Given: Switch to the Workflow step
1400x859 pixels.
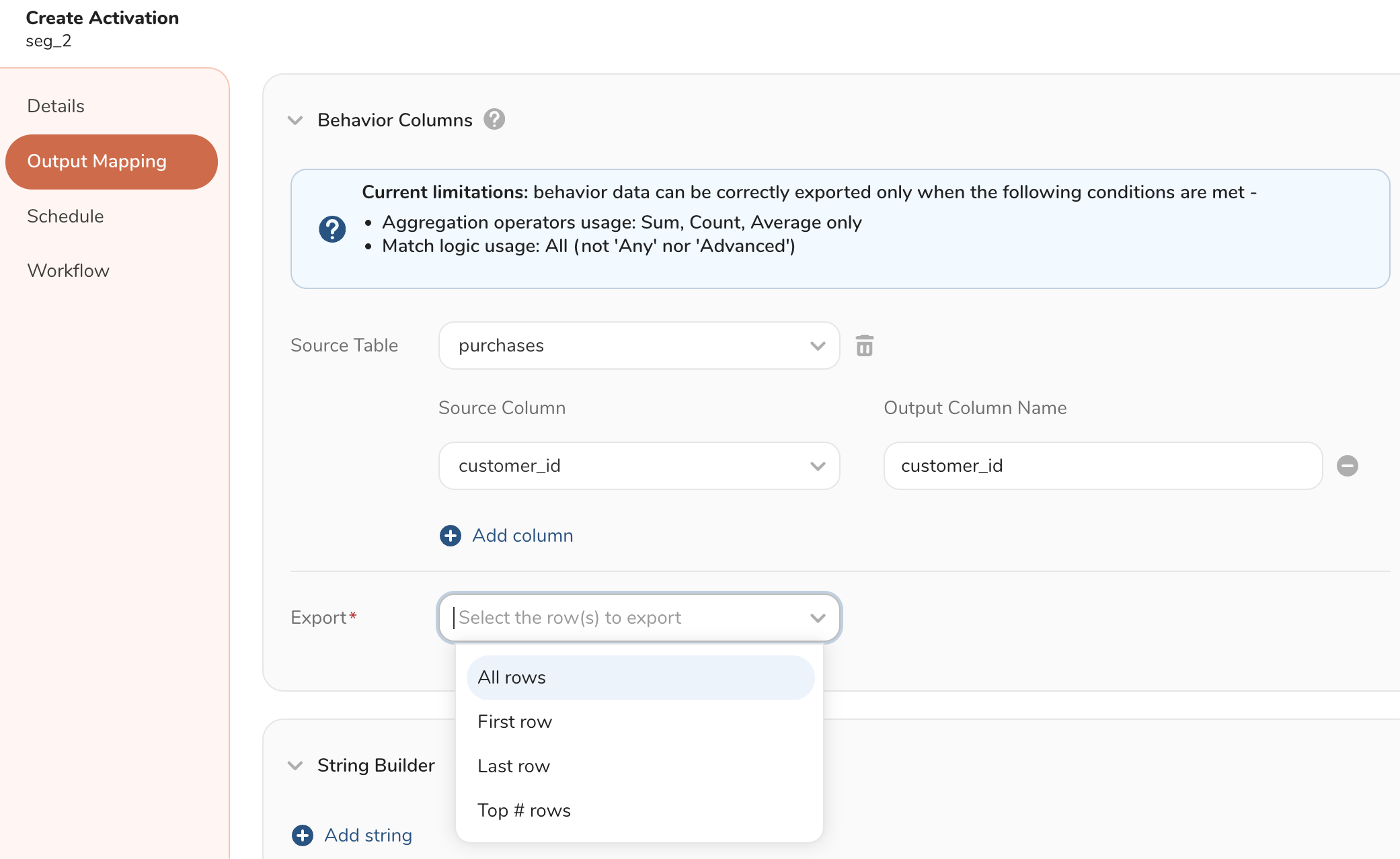Looking at the screenshot, I should pyautogui.click(x=68, y=271).
